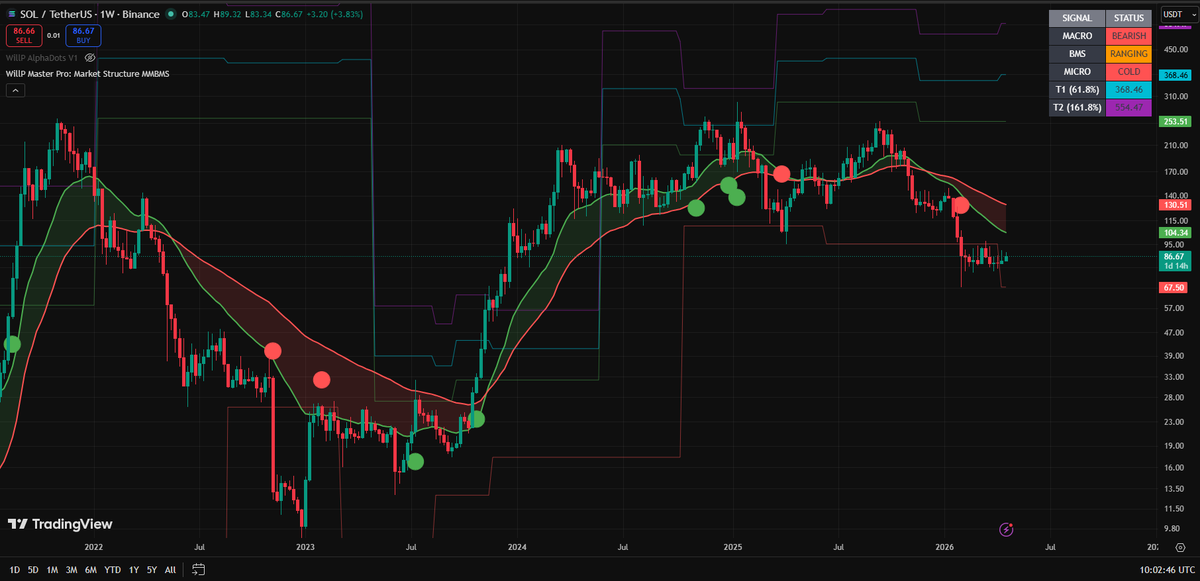Click the 86.66 SELL button
1200x581 pixels.
22,36
